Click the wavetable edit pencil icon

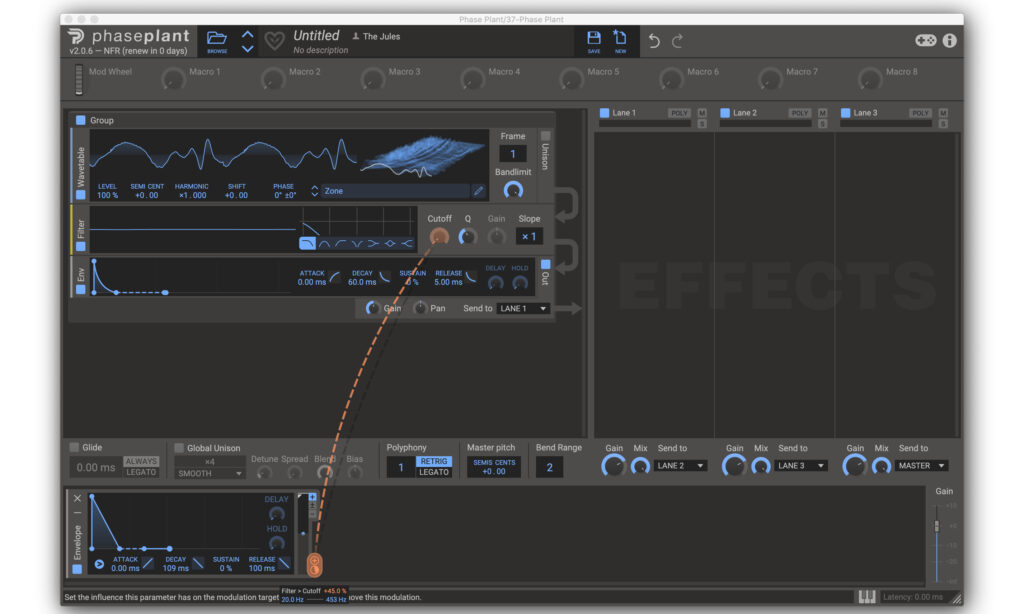click(479, 191)
